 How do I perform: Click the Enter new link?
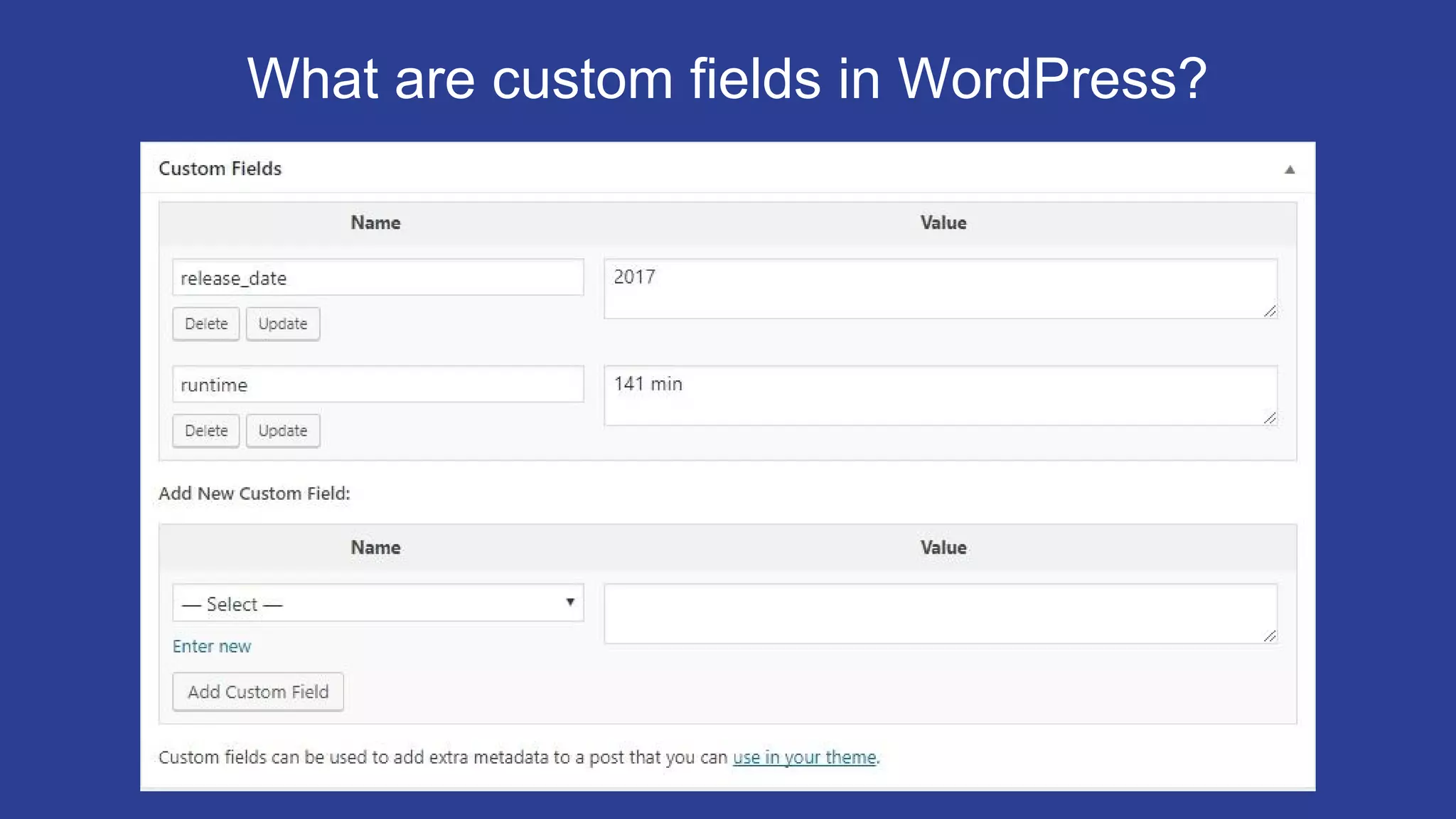tap(212, 646)
